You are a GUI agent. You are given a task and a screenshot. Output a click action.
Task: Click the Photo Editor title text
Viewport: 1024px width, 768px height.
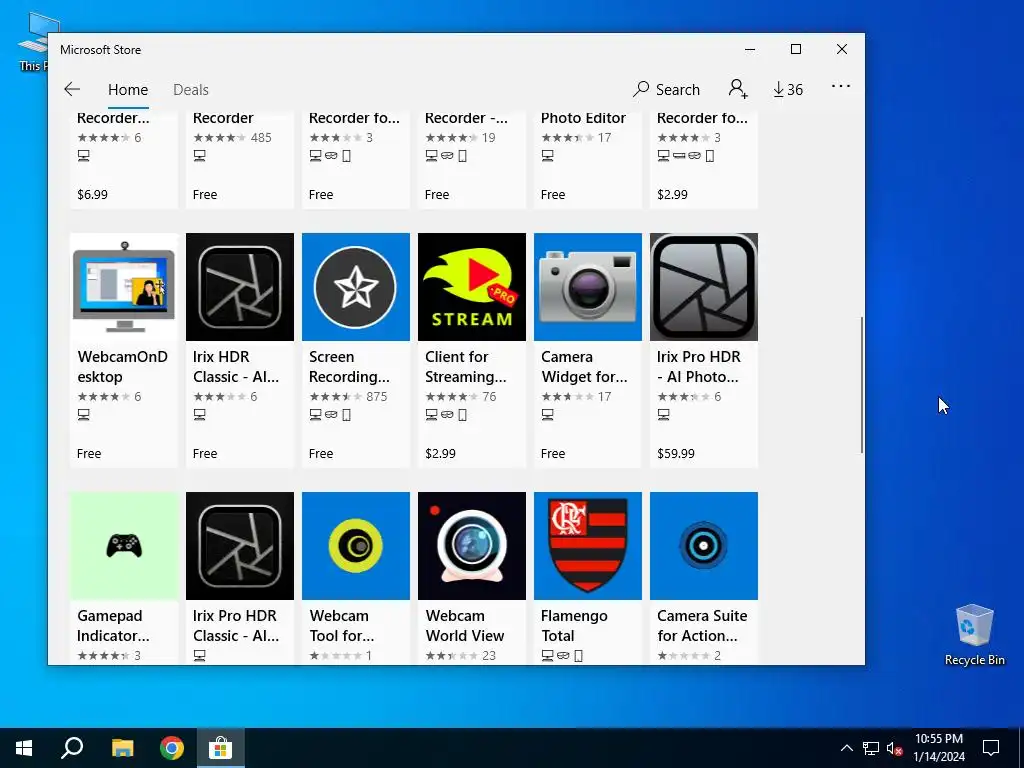583,118
